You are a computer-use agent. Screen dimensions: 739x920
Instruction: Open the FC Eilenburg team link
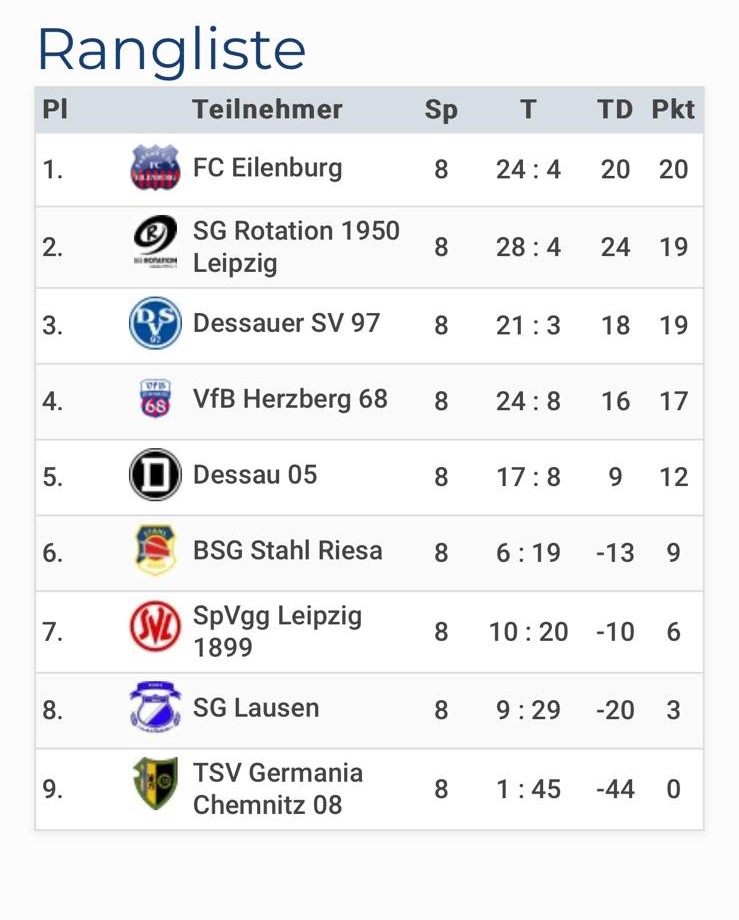267,168
